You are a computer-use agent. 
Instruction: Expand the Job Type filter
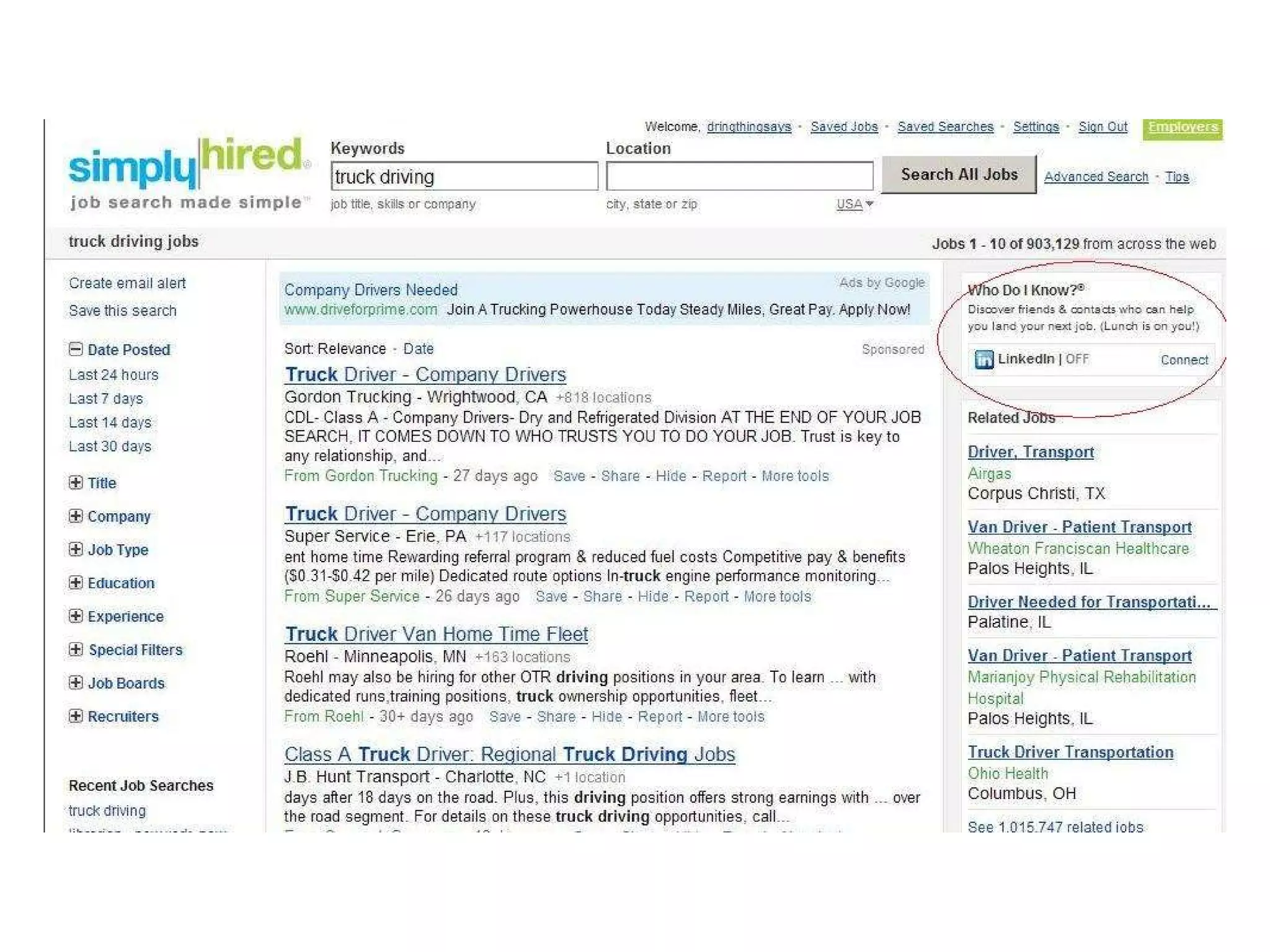click(76, 550)
